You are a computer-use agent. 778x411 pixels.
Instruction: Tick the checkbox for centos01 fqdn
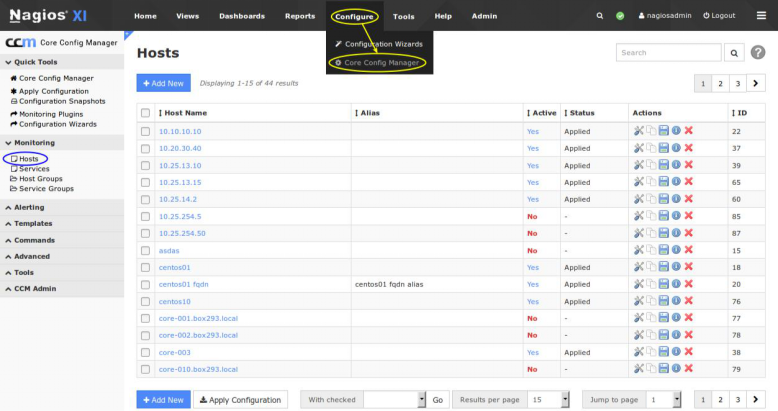click(145, 284)
